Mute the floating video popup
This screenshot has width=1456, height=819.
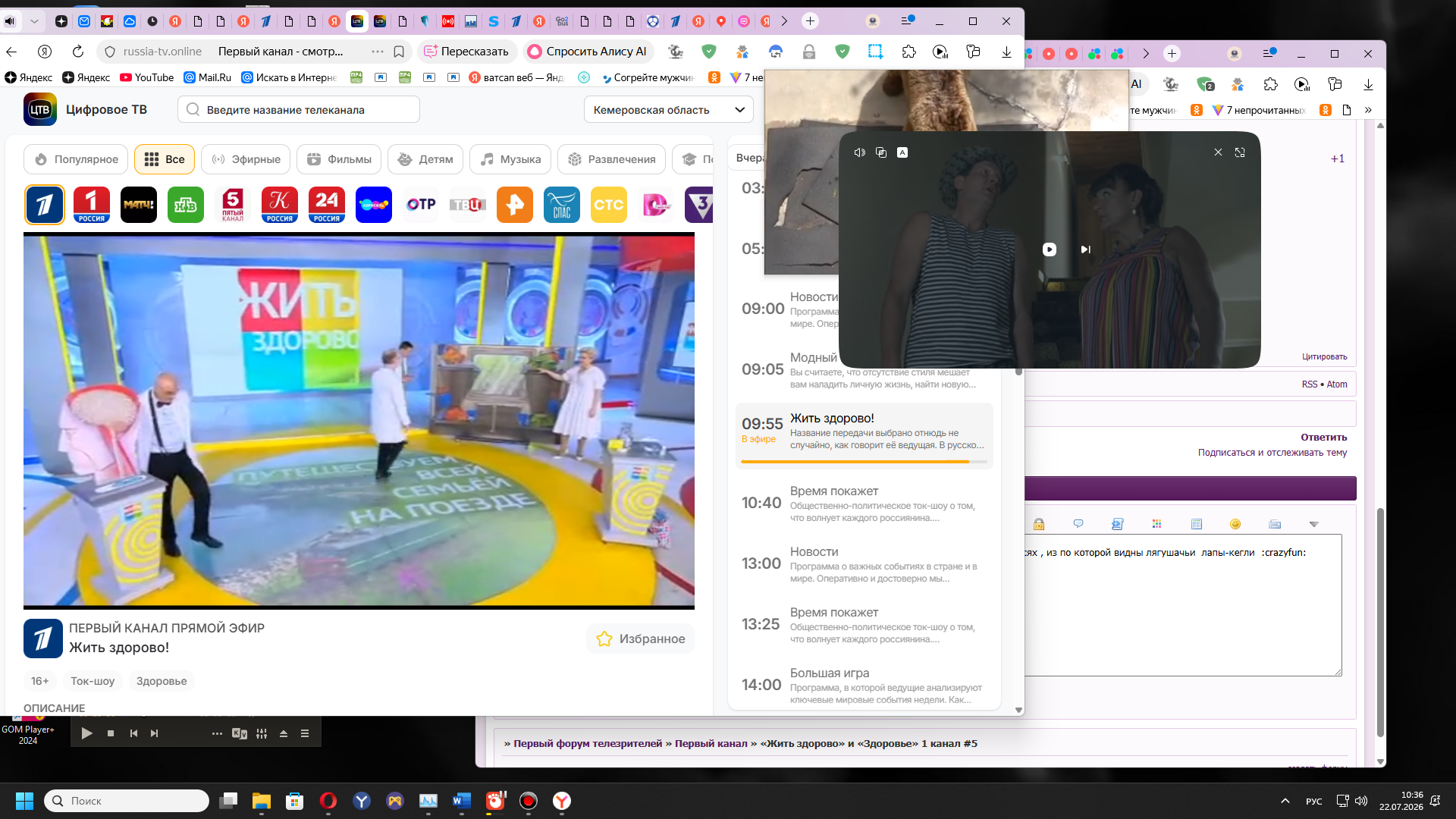pyautogui.click(x=859, y=152)
